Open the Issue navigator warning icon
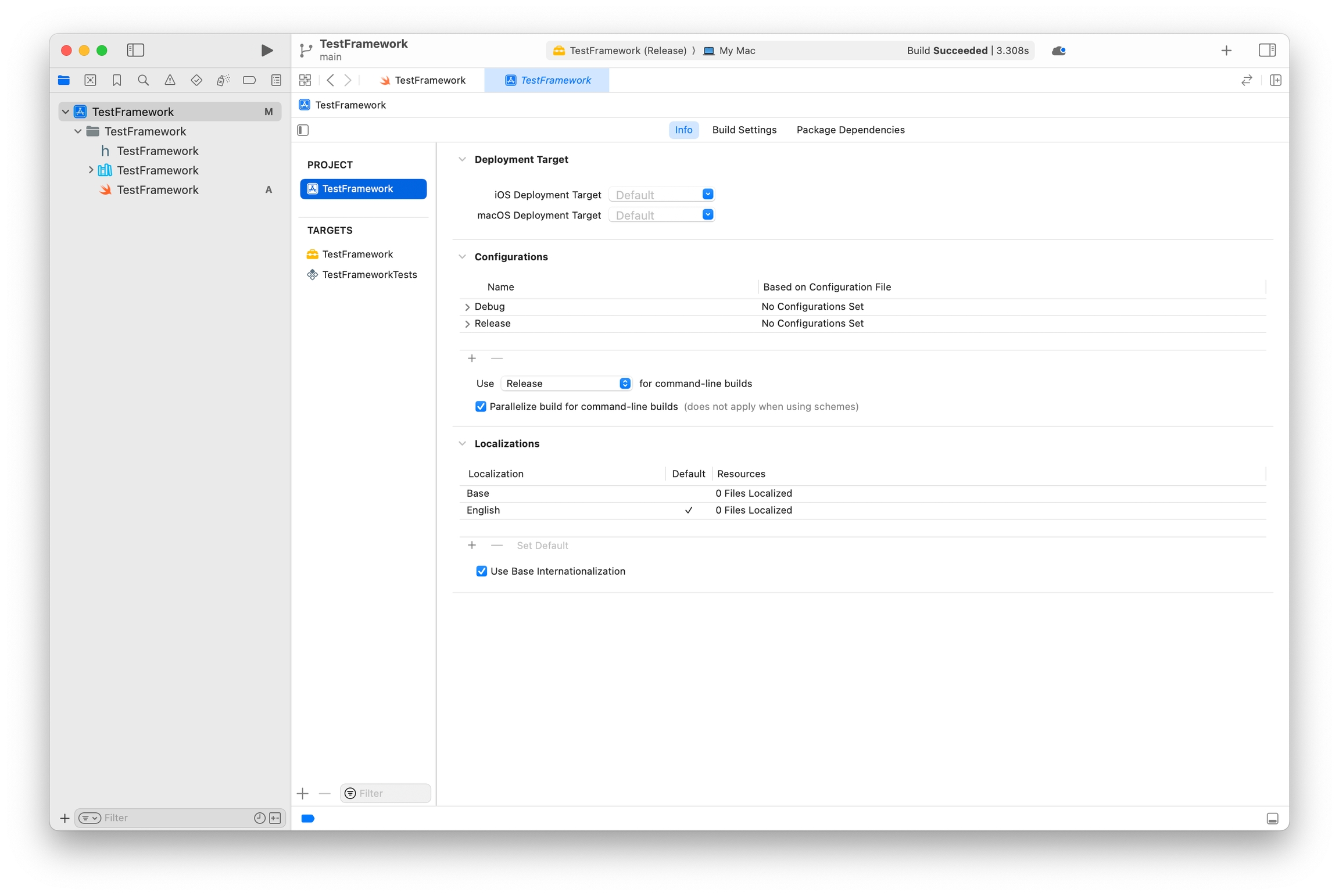 click(170, 80)
